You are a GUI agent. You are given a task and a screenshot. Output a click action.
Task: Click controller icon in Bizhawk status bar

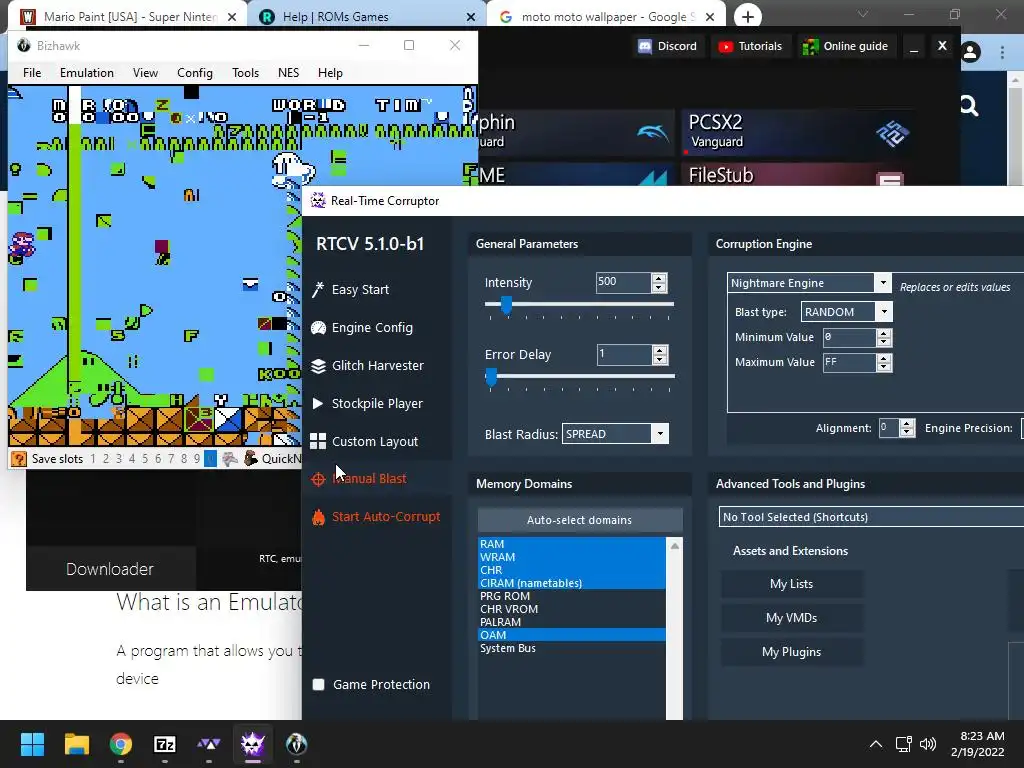pyautogui.click(x=230, y=459)
